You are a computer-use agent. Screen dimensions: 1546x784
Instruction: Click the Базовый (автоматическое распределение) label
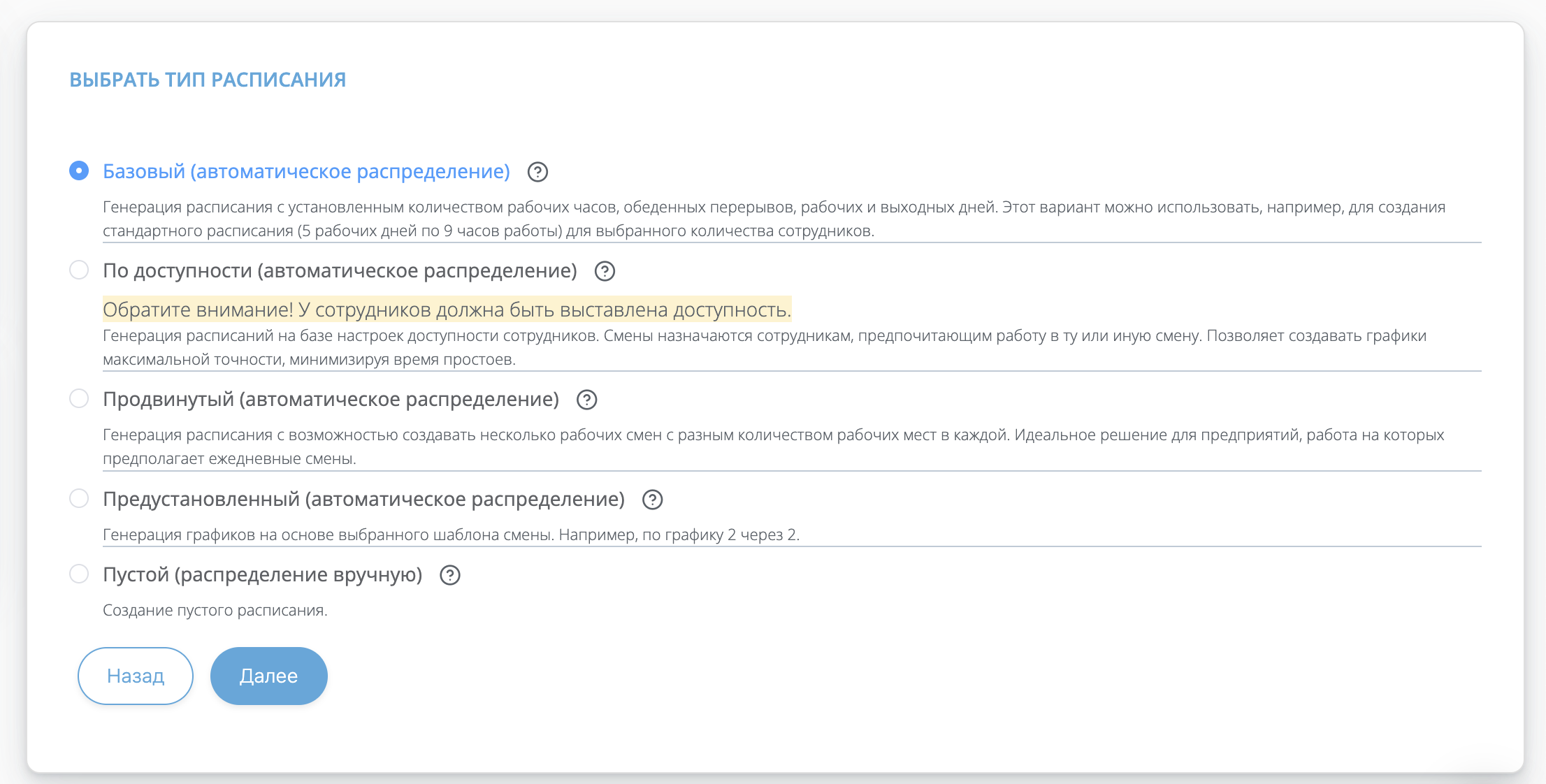306,171
